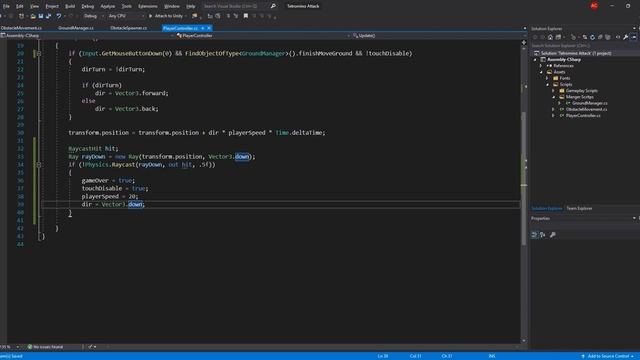Click the No issues found status indicator
The height and width of the screenshot is (360, 640).
(x=45, y=347)
